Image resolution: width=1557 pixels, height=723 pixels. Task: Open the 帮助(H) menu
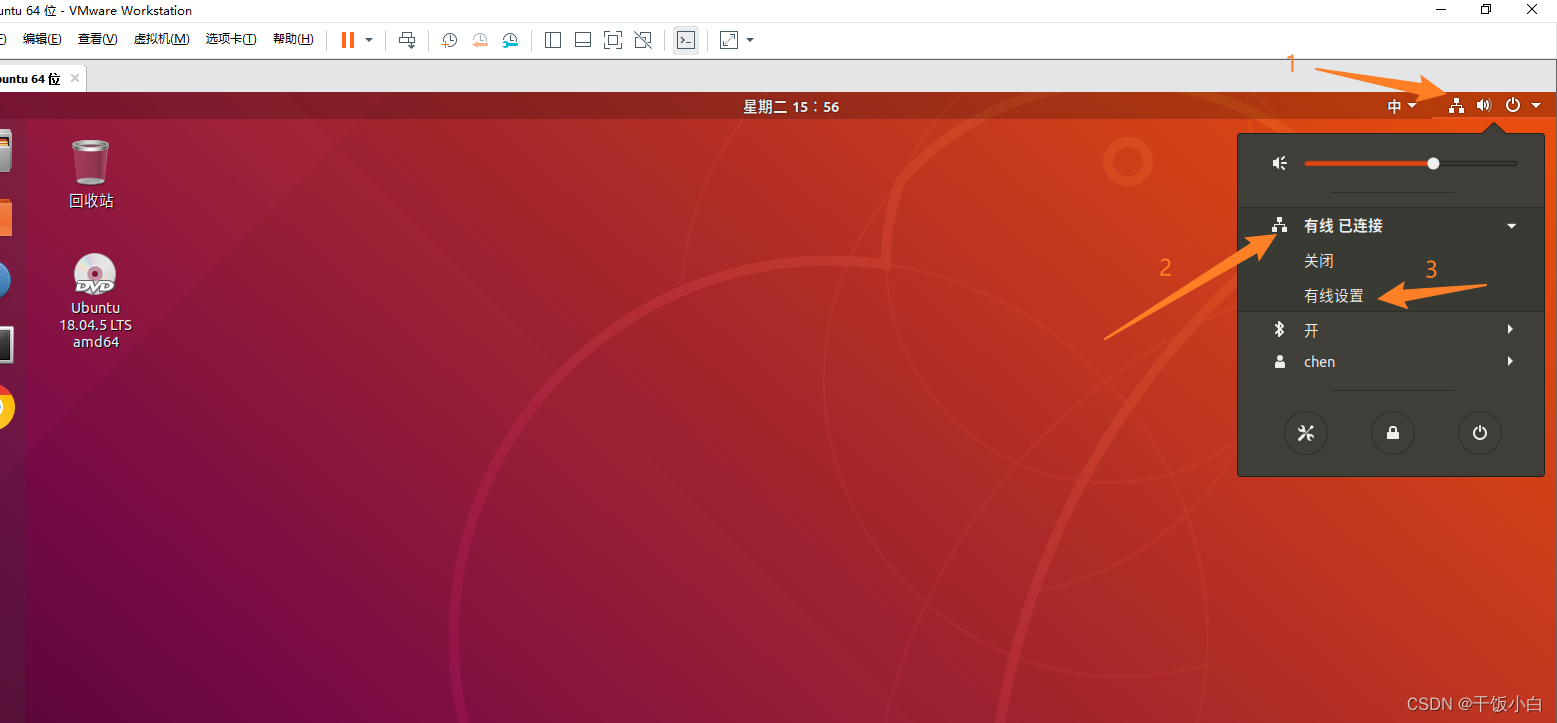pos(293,39)
